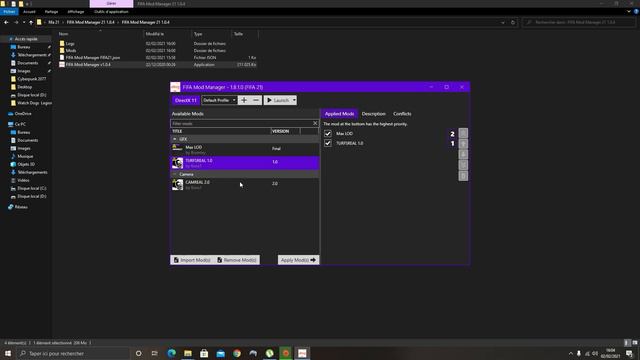The image size is (640, 360).
Task: Add a new profile with plus icon
Action: 244,100
